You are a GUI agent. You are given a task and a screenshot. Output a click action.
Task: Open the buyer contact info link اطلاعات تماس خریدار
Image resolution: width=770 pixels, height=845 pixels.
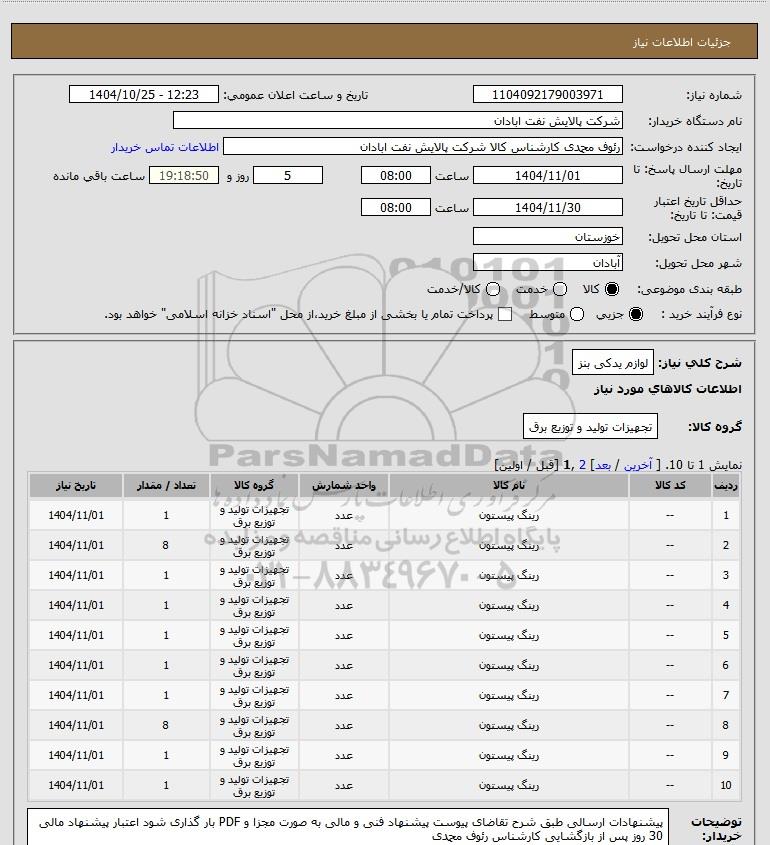(x=165, y=147)
